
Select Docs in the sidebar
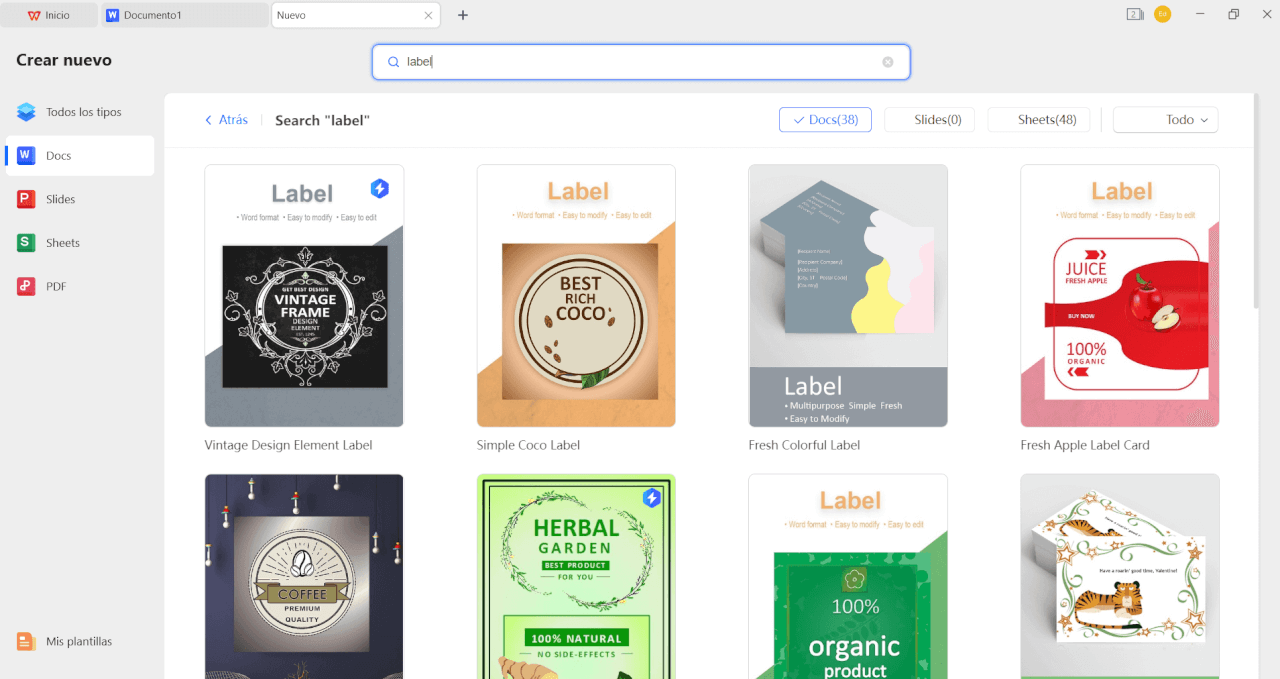pos(80,156)
